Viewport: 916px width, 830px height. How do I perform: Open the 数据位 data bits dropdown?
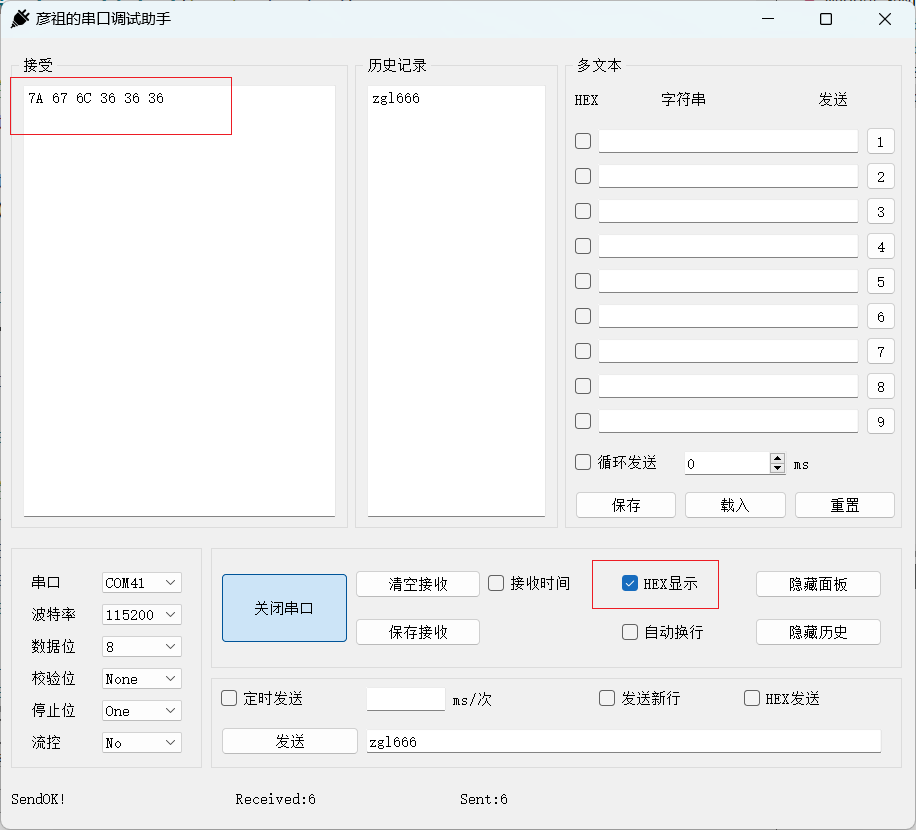click(141, 647)
